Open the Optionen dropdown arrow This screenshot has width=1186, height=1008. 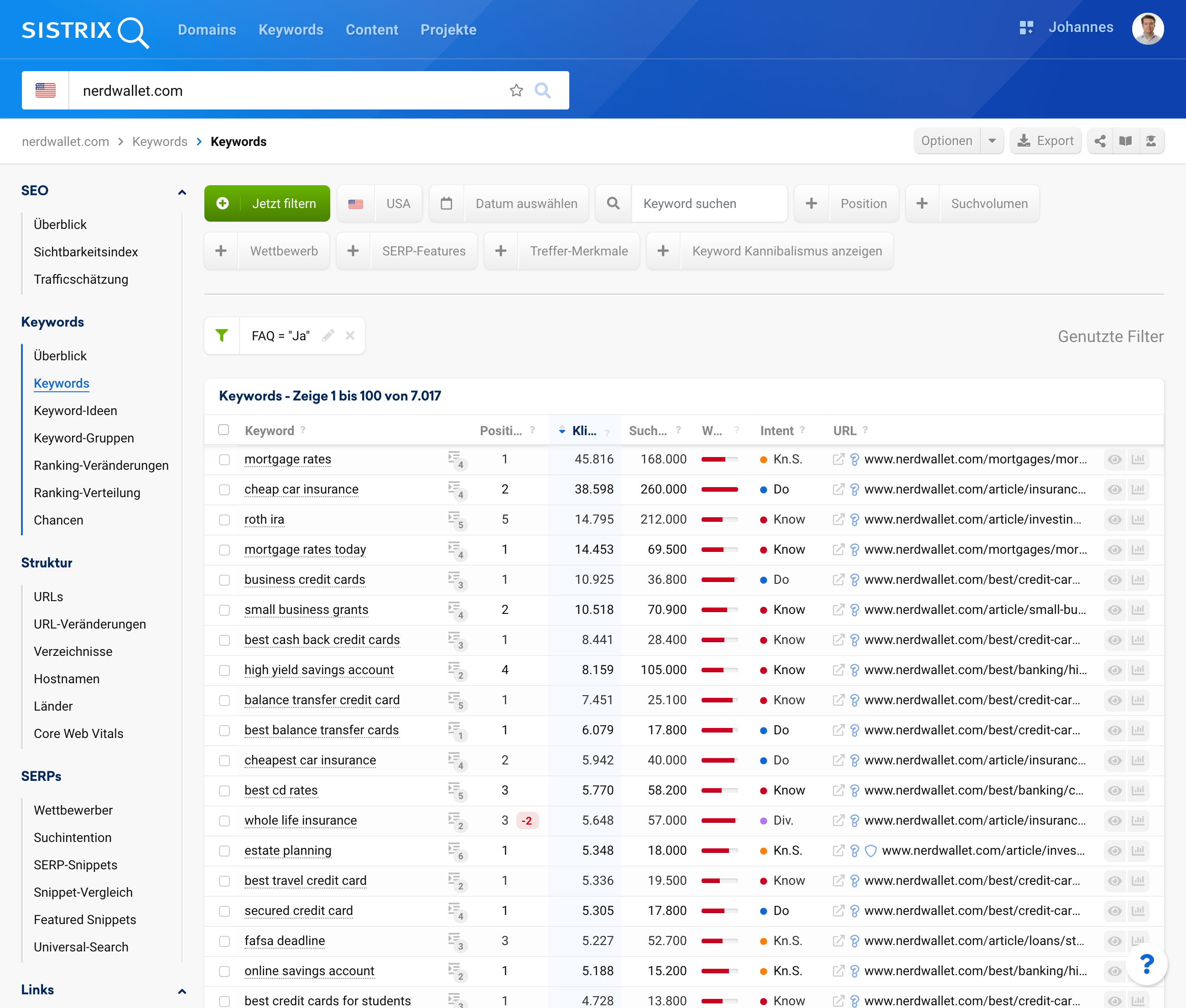click(x=992, y=141)
